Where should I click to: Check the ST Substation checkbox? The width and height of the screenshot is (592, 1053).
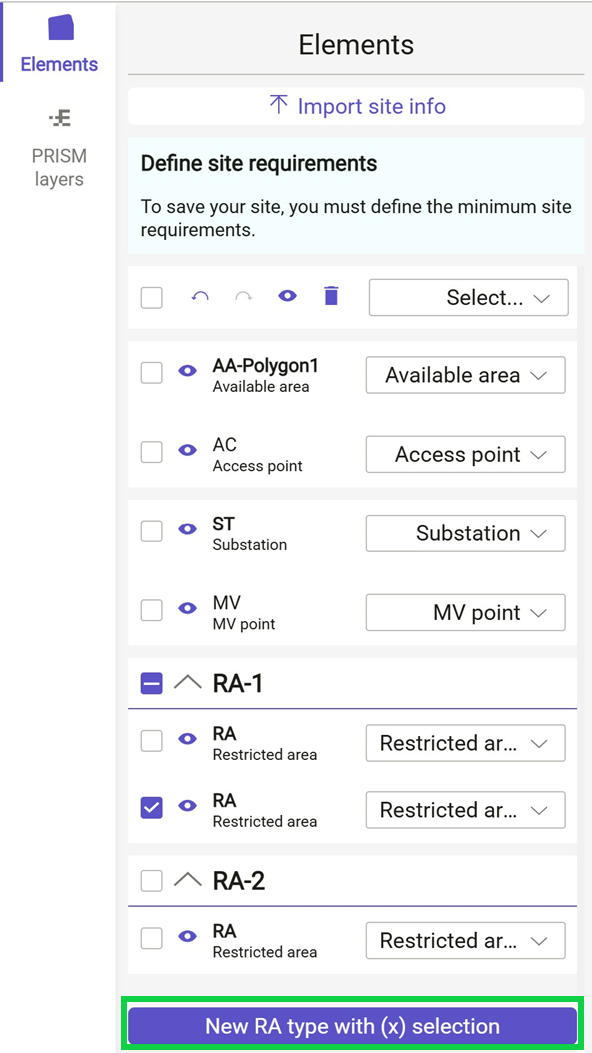click(x=151, y=531)
